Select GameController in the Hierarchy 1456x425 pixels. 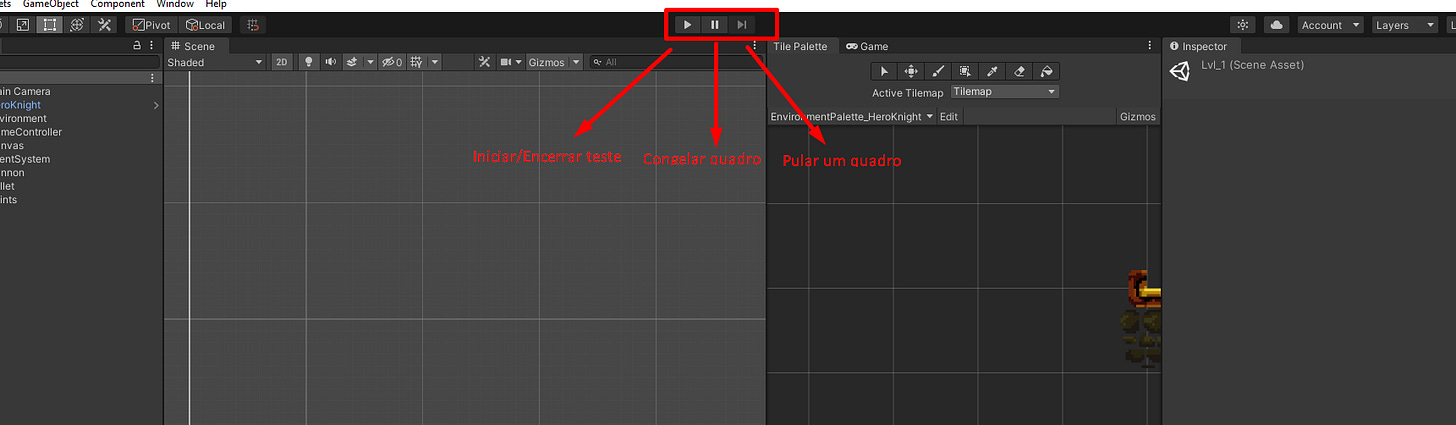[x=31, y=132]
